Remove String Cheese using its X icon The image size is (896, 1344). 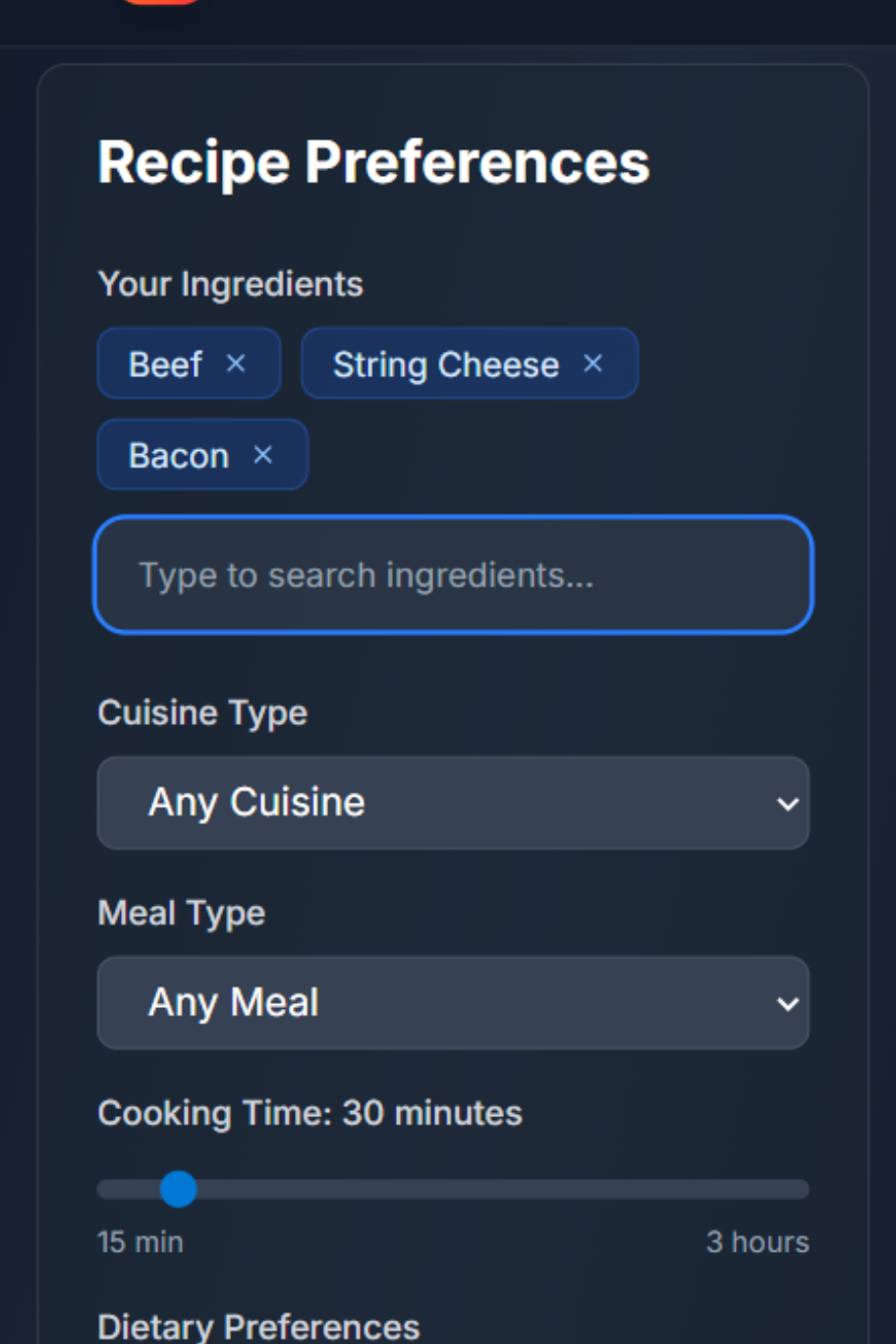coord(592,364)
